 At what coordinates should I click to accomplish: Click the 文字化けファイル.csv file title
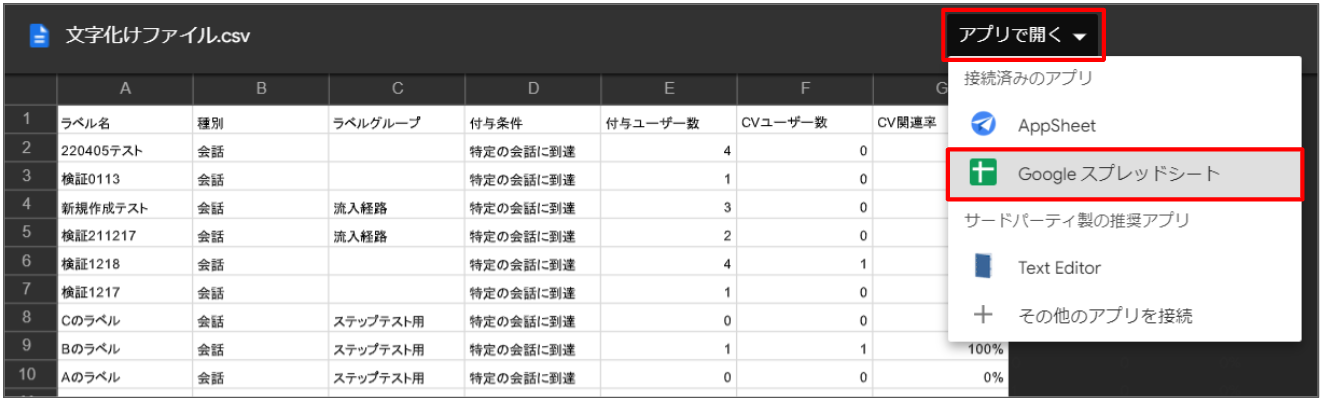pyautogui.click(x=157, y=36)
